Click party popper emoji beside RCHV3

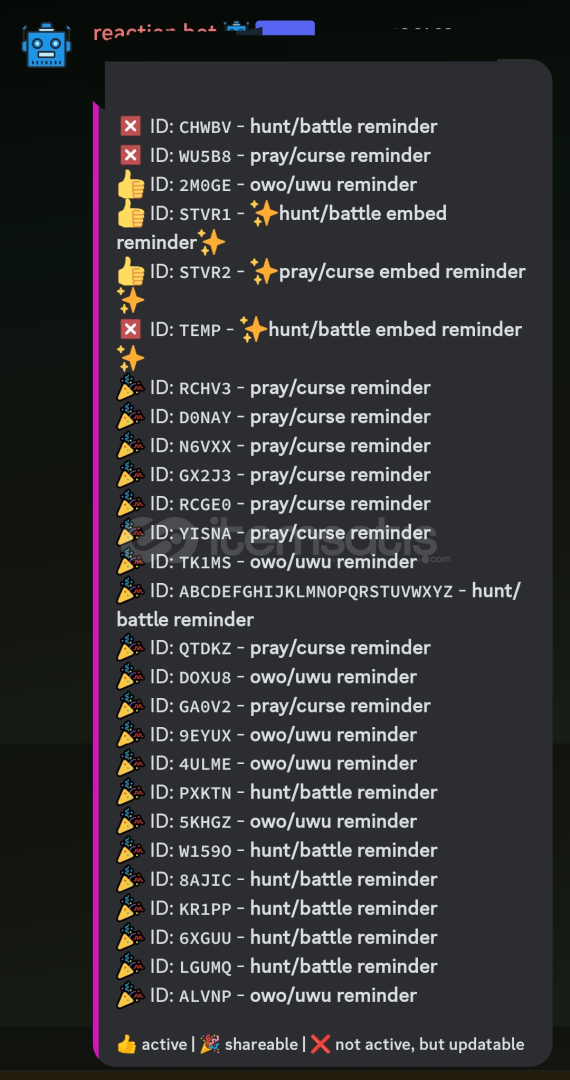[x=131, y=387]
